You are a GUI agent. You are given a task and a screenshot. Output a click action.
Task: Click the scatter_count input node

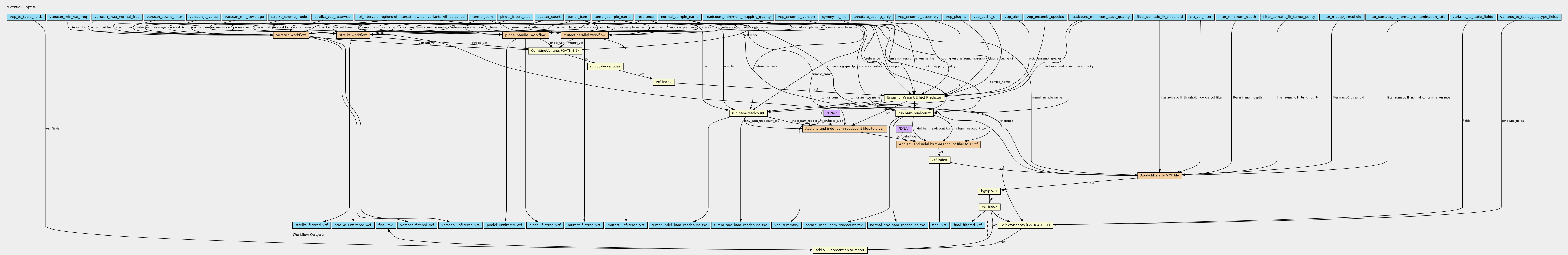click(549, 17)
